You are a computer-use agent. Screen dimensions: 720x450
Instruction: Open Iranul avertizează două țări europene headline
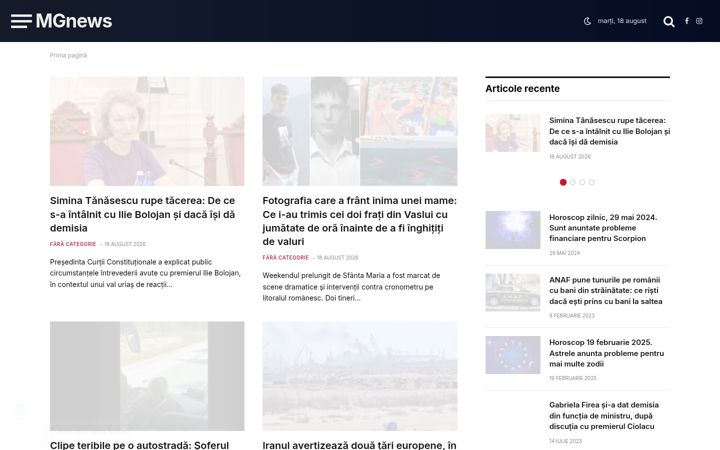click(x=360, y=445)
